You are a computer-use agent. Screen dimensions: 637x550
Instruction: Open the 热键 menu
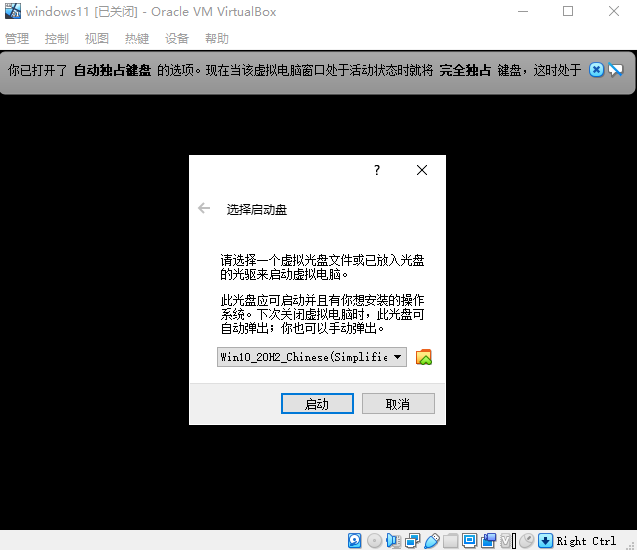point(137,39)
